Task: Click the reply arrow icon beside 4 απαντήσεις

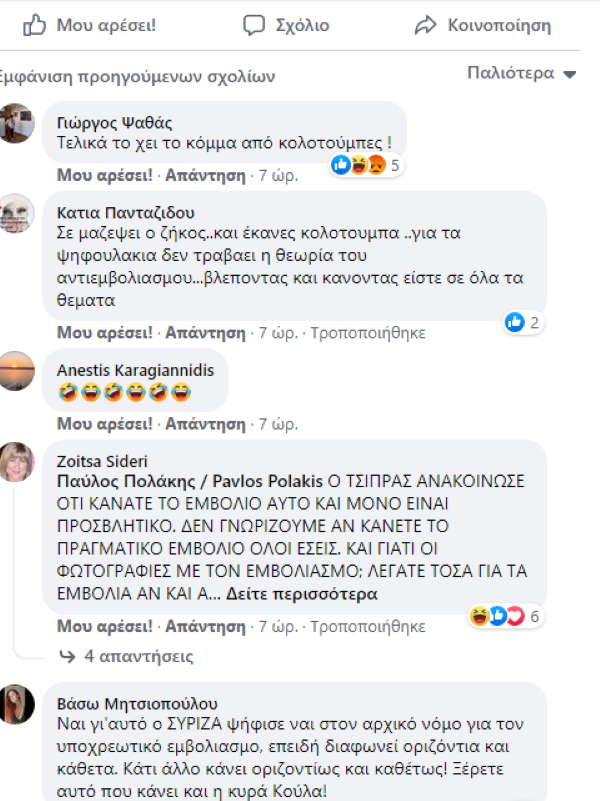Action: pos(67,656)
